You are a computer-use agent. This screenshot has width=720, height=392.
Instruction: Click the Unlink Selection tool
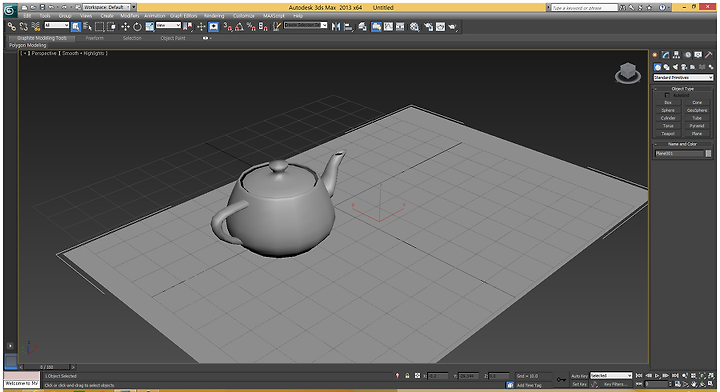tap(24, 27)
